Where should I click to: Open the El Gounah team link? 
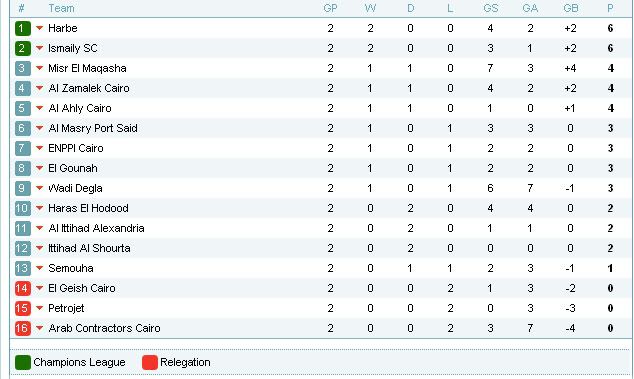[73, 168]
